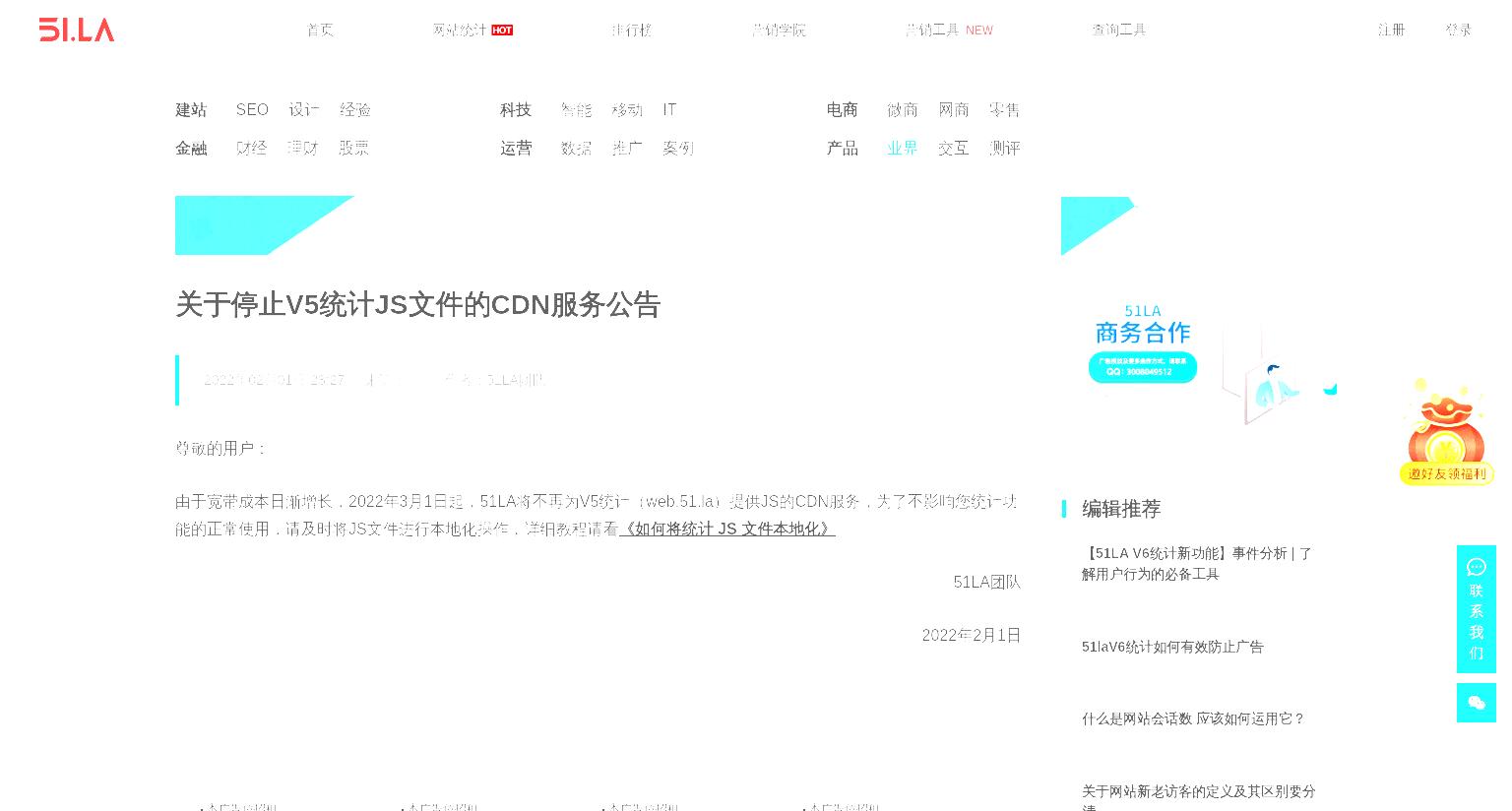Viewport: 1512px width, 811px height.
Task: Select the 设计 subcategory
Action: coord(304,109)
